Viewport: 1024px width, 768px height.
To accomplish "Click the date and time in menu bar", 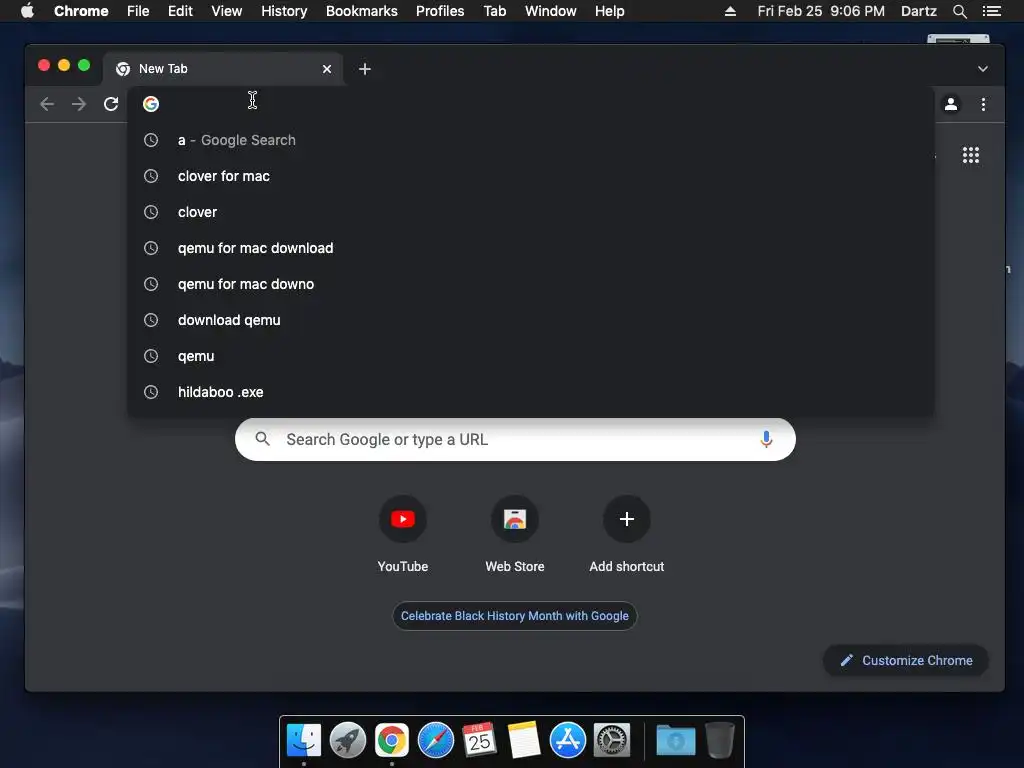I will 821,11.
